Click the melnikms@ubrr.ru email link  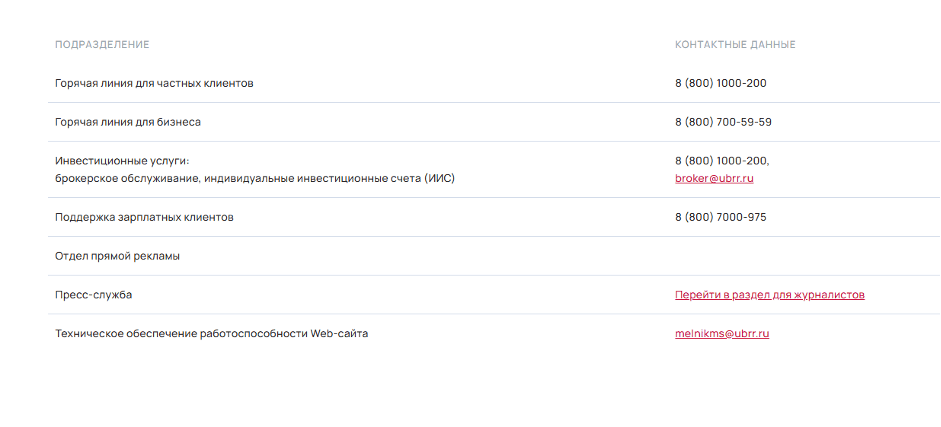722,334
